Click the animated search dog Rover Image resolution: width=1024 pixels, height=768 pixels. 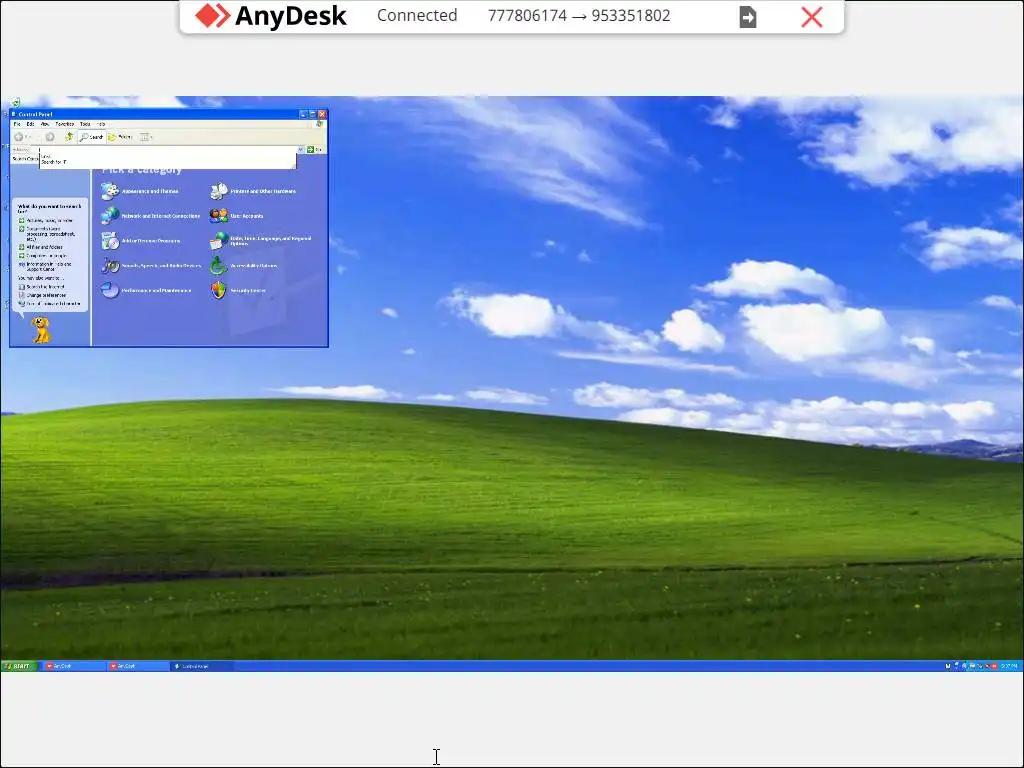pyautogui.click(x=40, y=330)
